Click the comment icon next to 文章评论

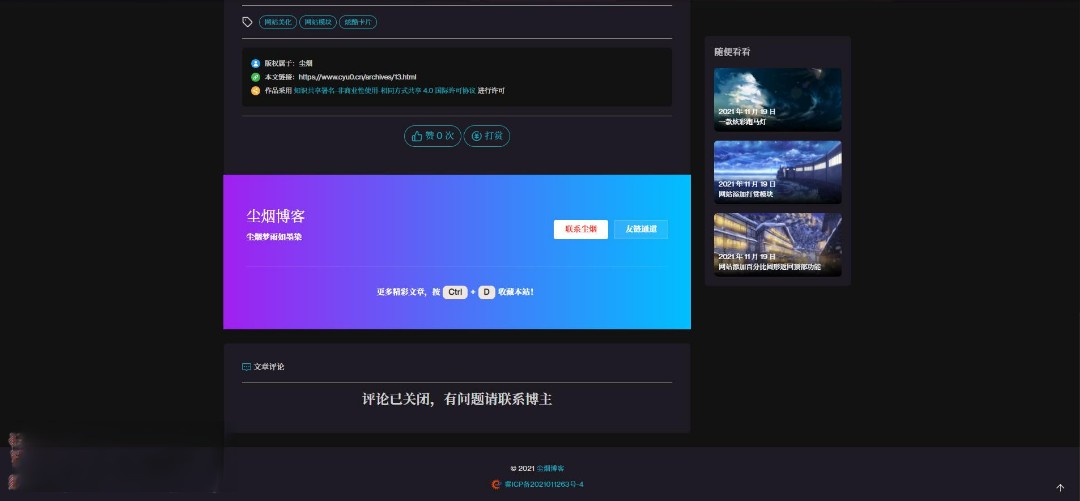click(x=247, y=367)
